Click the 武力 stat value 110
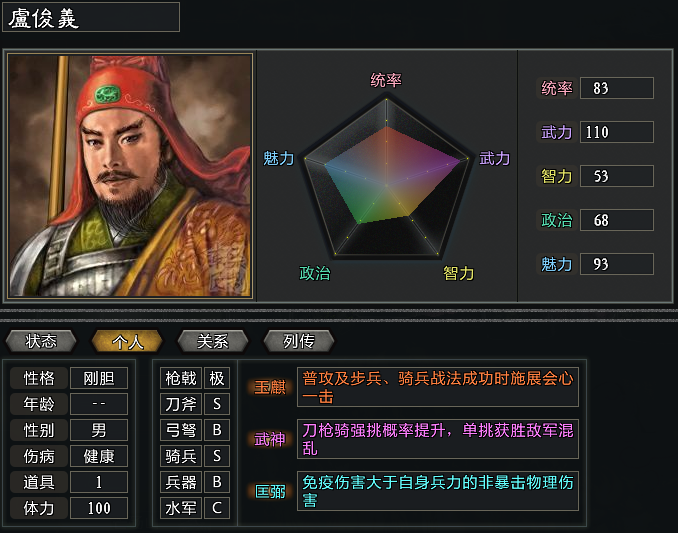The image size is (678, 533). 616,132
